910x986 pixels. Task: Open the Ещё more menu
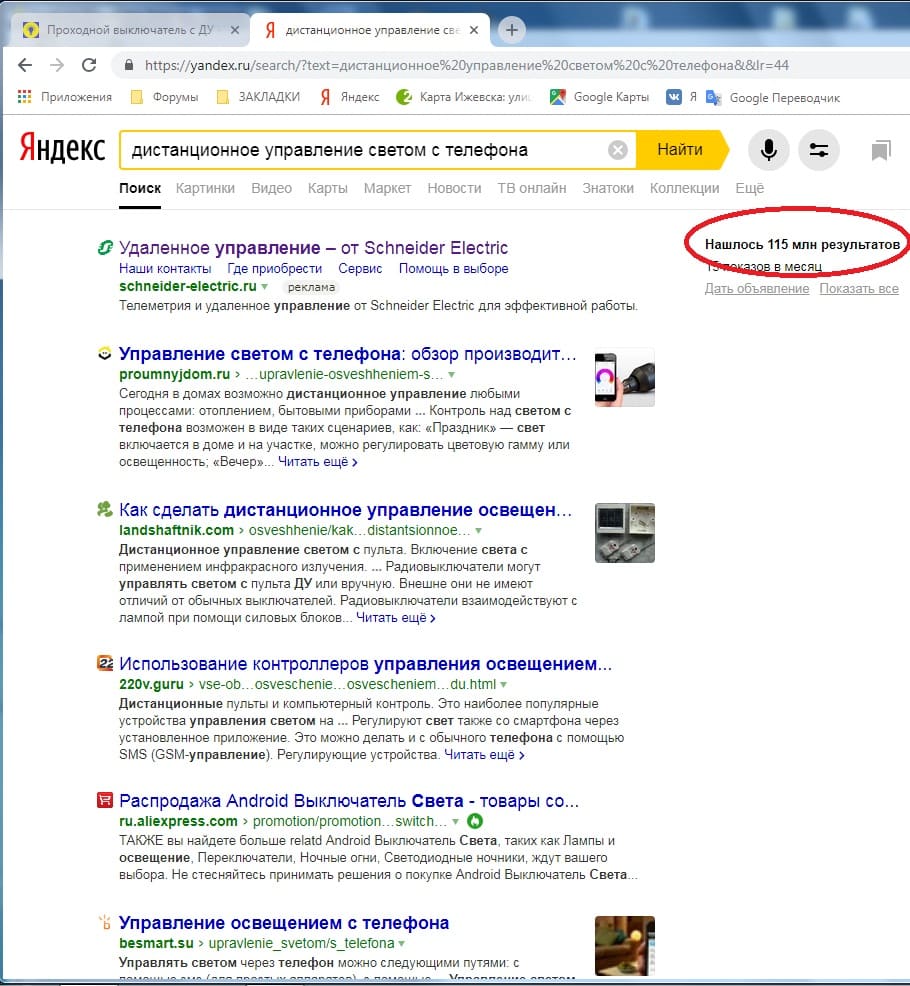pos(749,188)
